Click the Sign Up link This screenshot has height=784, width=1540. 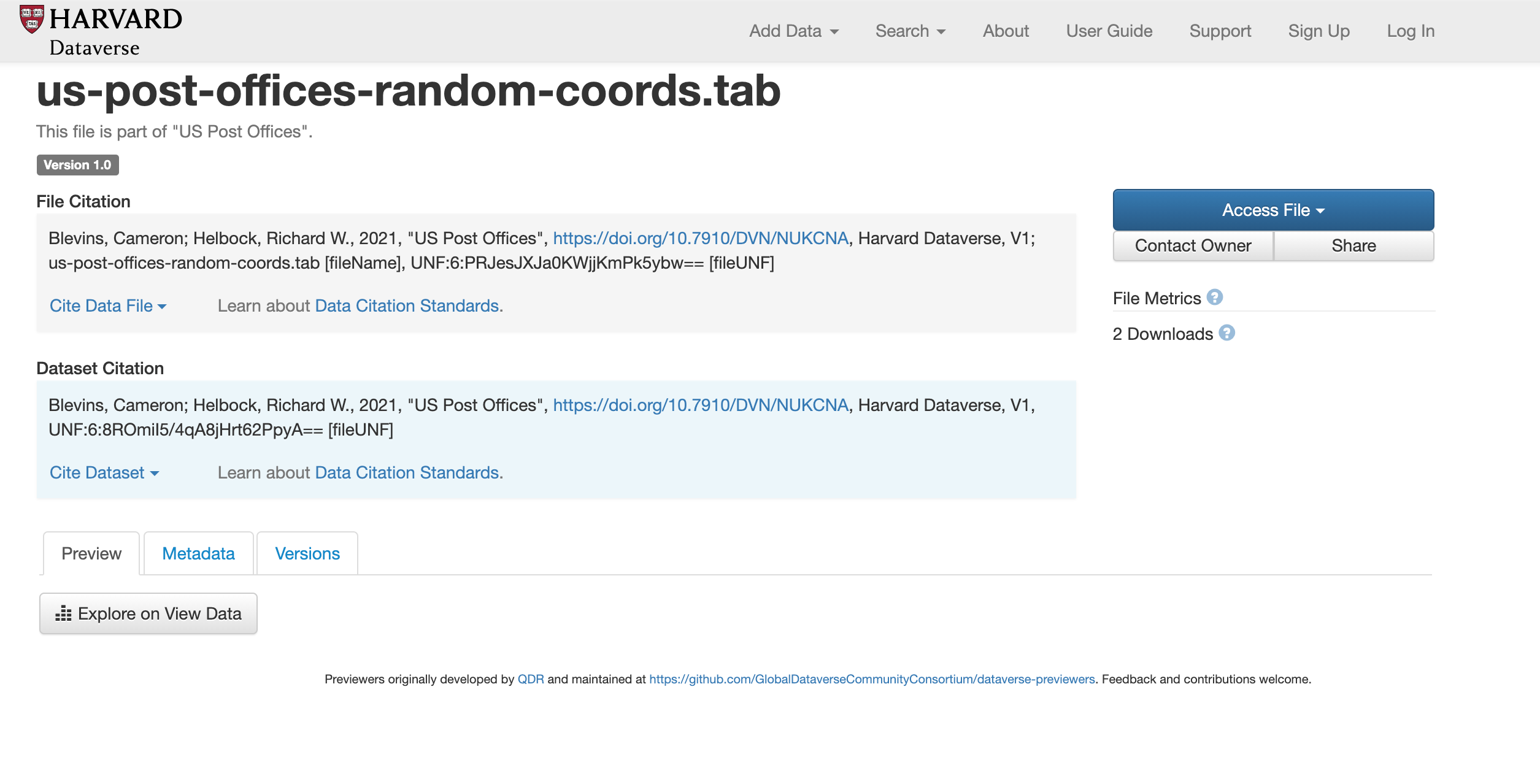[x=1319, y=31]
